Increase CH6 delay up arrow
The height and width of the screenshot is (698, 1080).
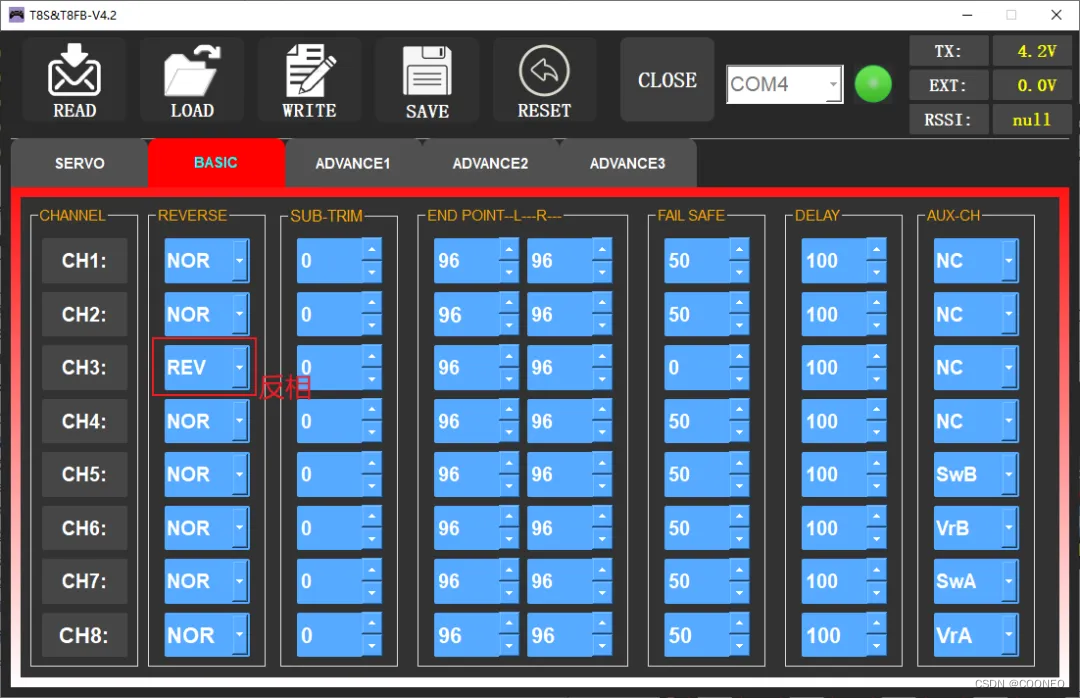click(x=876, y=517)
